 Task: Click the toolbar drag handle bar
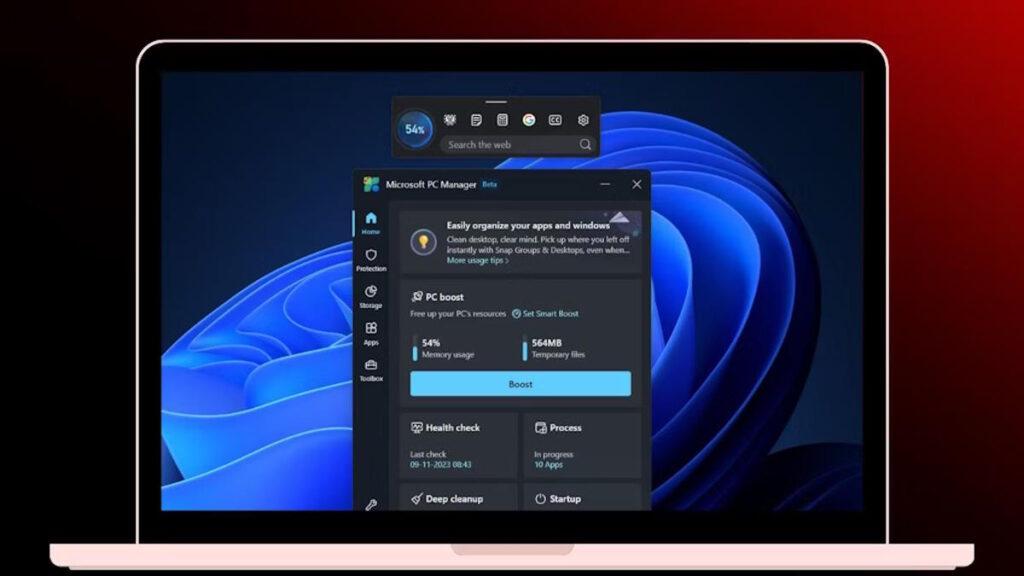pyautogui.click(x=496, y=102)
